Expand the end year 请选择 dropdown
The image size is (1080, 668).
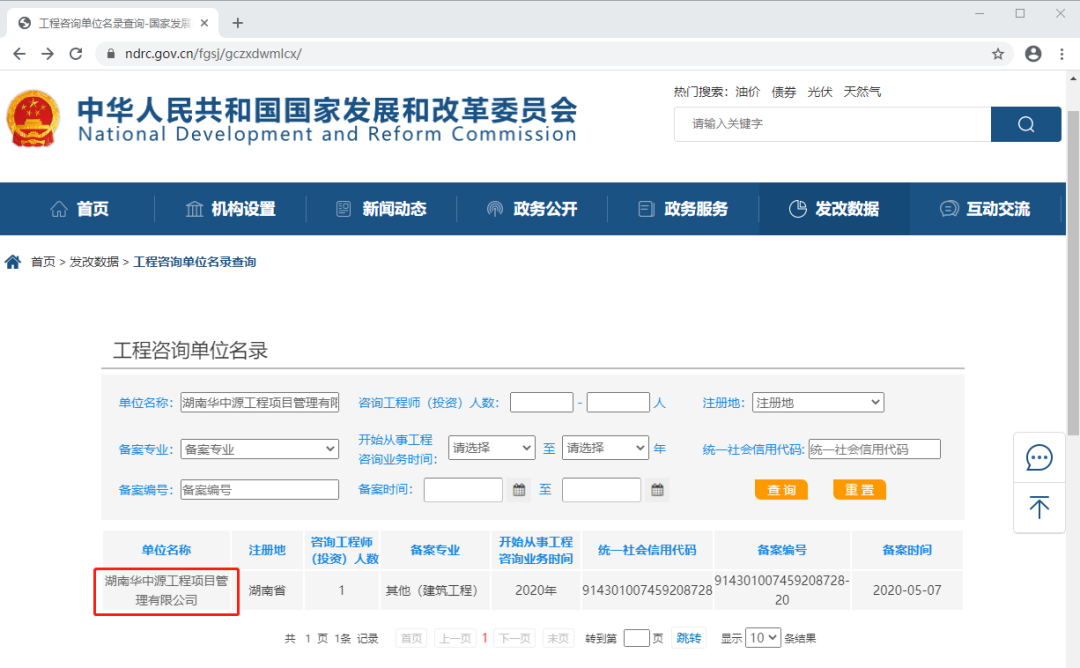(x=605, y=448)
